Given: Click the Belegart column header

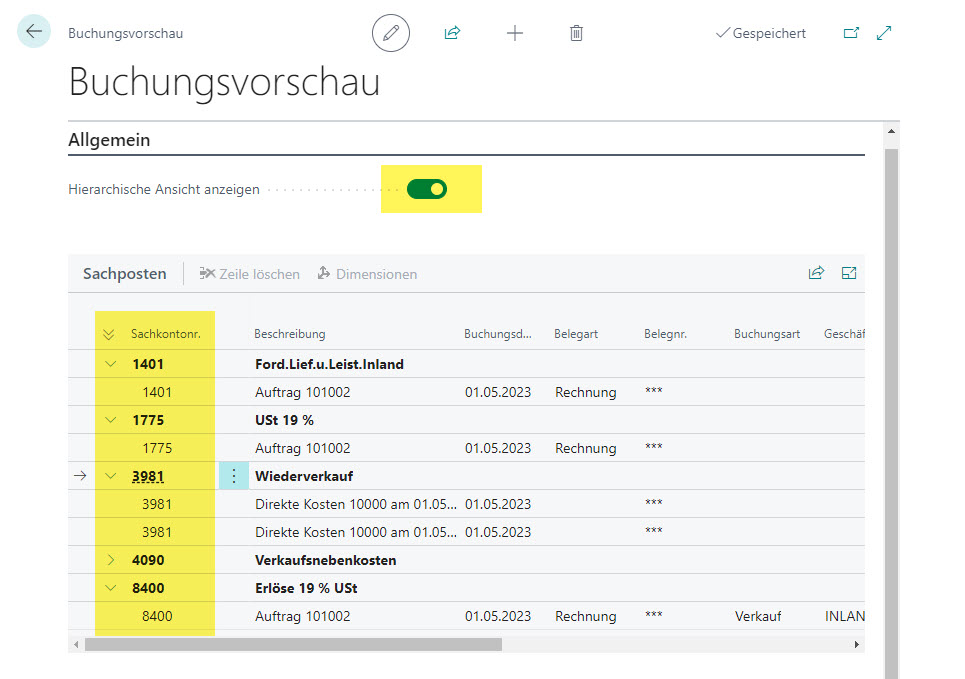Looking at the screenshot, I should 576,334.
